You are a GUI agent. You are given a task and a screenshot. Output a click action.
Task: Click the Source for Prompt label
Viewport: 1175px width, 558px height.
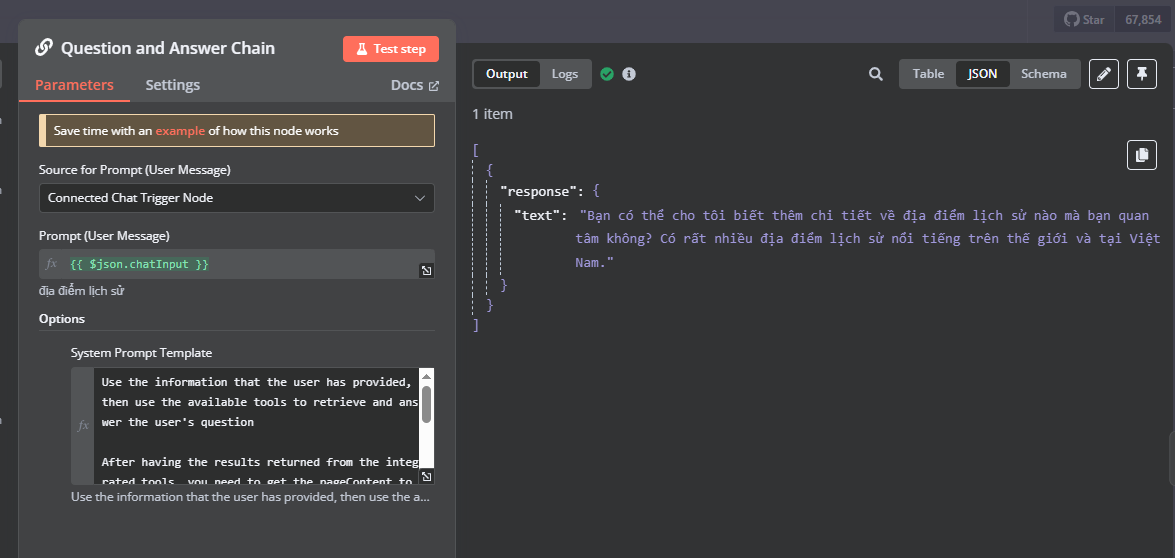(135, 170)
